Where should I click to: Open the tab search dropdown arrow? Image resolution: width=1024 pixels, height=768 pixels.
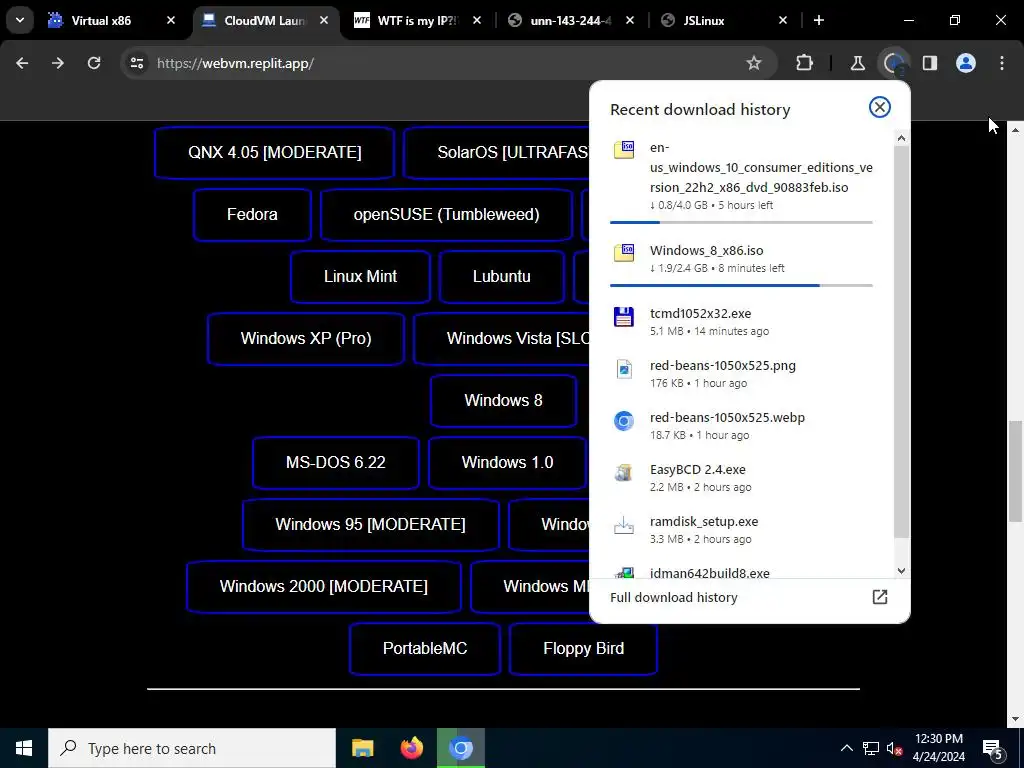coord(20,20)
